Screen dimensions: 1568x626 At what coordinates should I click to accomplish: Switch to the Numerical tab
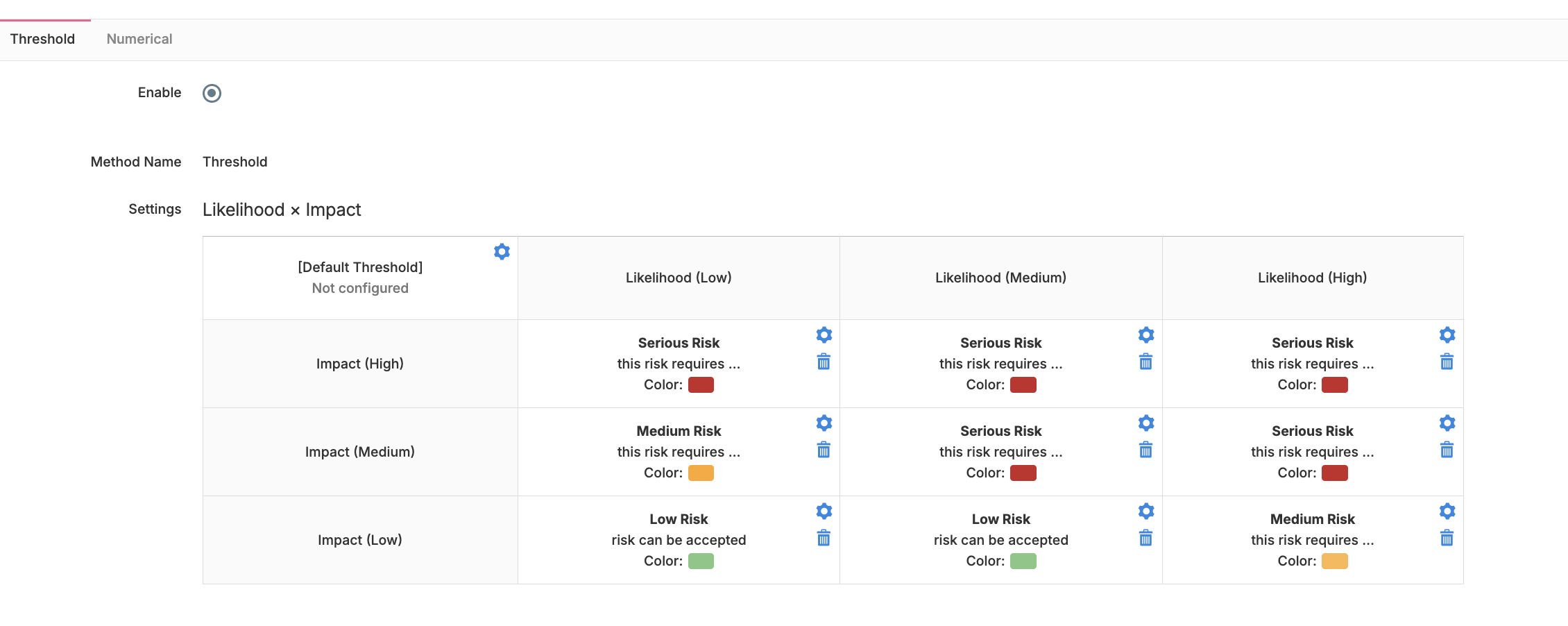tap(139, 39)
